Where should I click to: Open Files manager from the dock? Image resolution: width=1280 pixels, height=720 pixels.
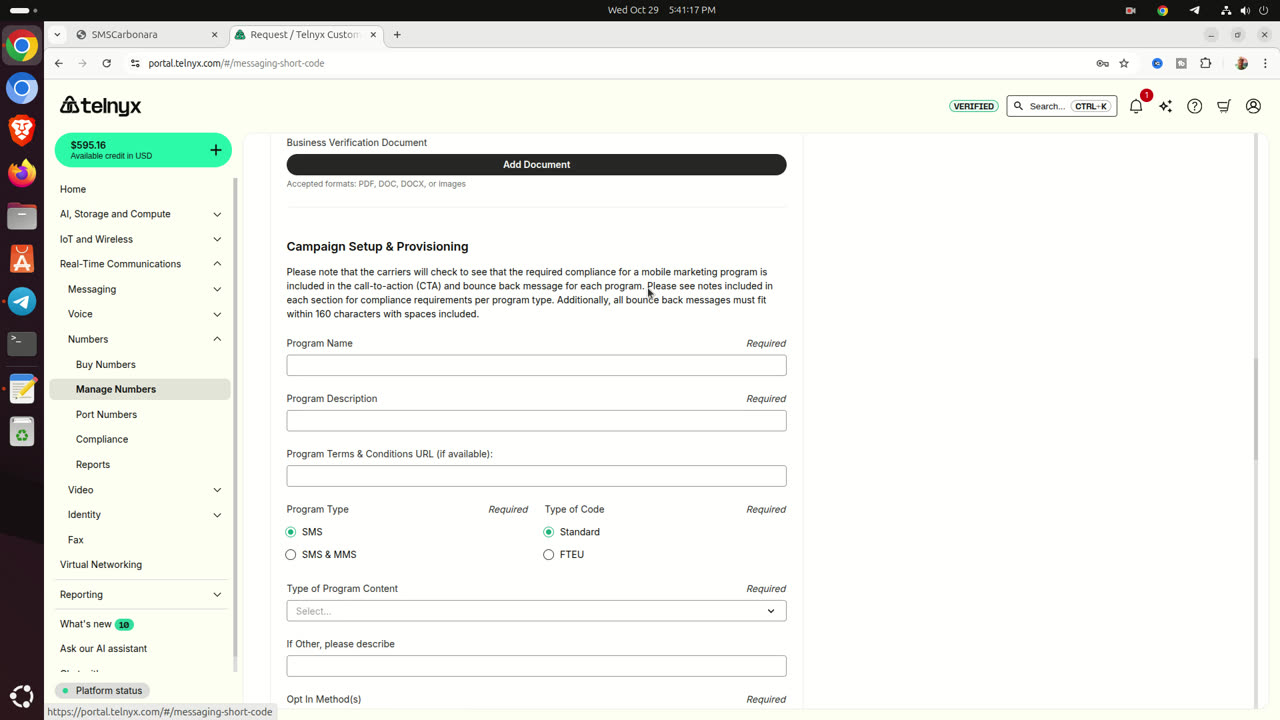(x=22, y=216)
